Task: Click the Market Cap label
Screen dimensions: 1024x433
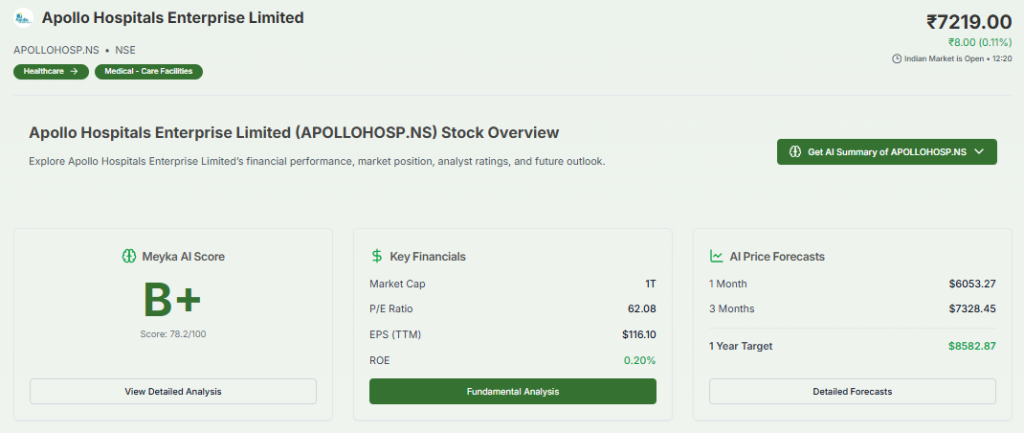Action: 397,284
